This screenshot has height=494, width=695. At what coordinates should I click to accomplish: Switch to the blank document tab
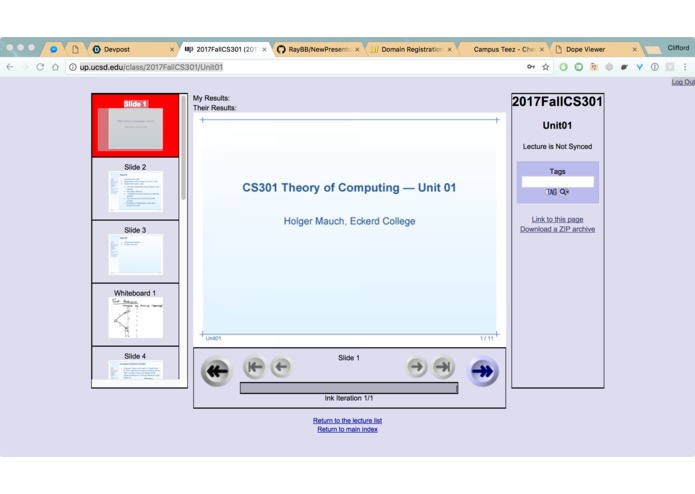coord(75,49)
